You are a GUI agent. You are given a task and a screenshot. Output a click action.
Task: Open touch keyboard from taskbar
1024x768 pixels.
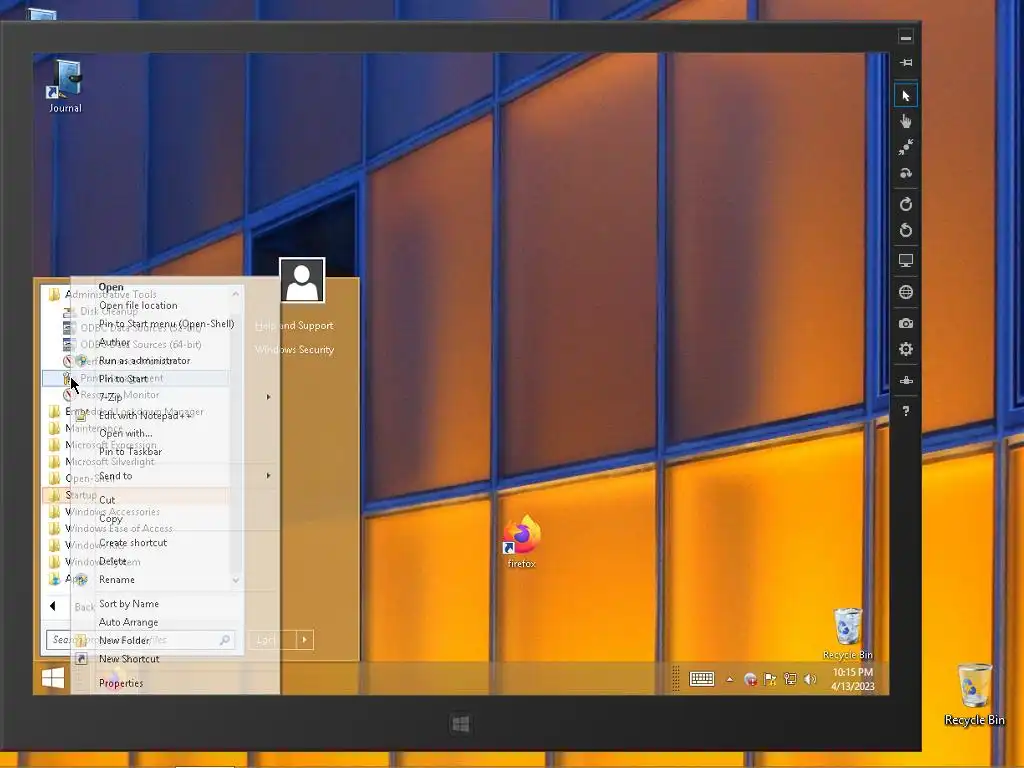(x=701, y=679)
